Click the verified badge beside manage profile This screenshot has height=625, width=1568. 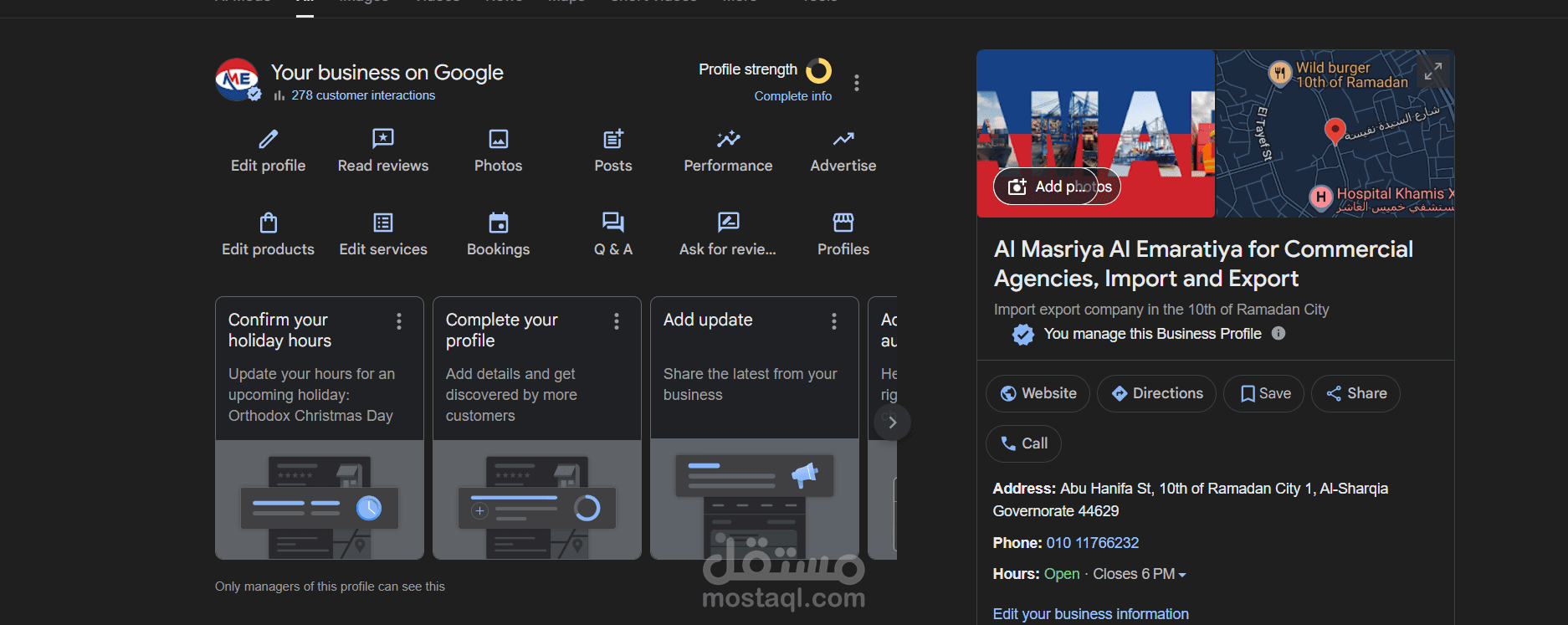[1022, 335]
